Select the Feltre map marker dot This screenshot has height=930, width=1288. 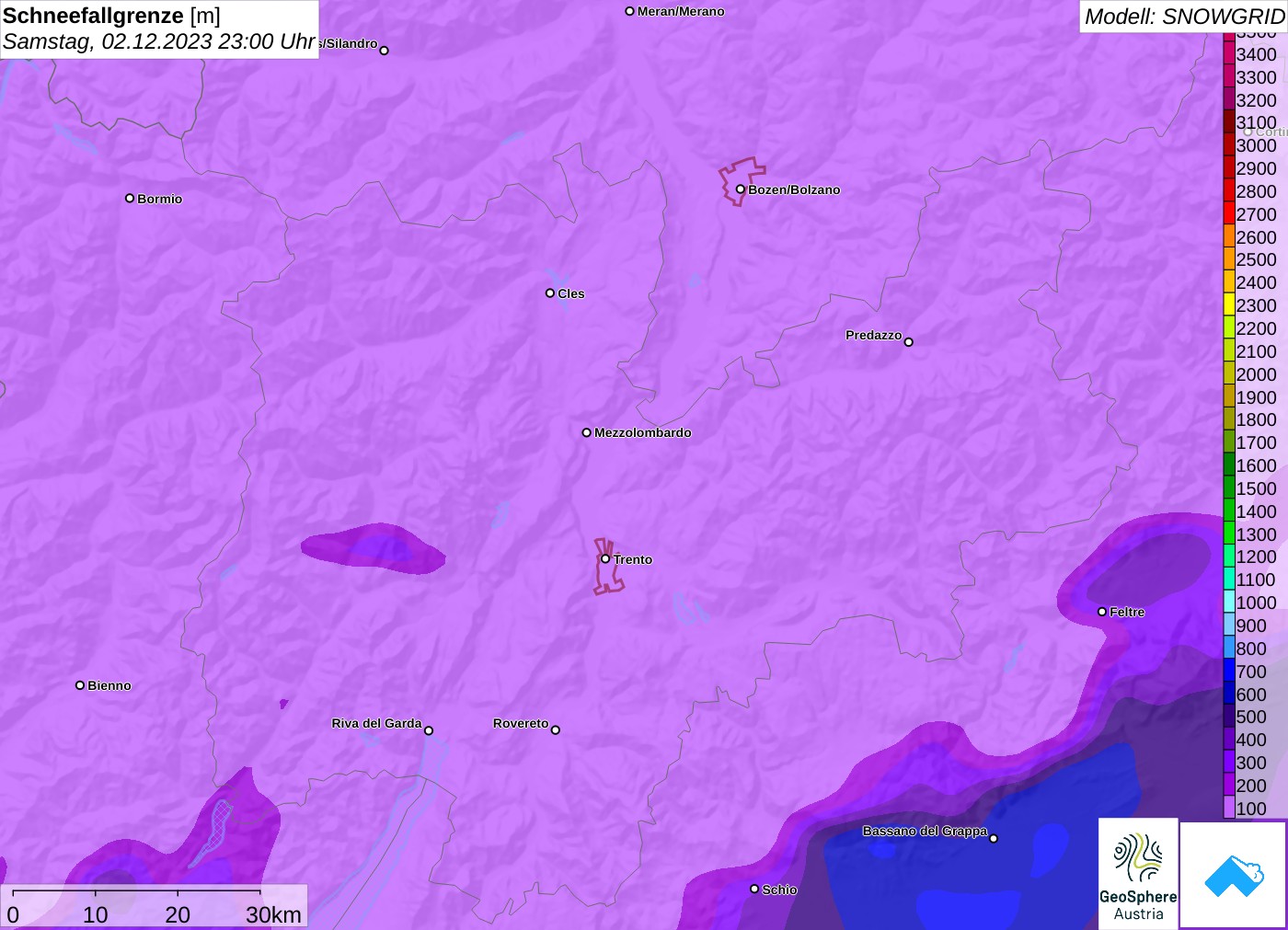tap(1102, 612)
